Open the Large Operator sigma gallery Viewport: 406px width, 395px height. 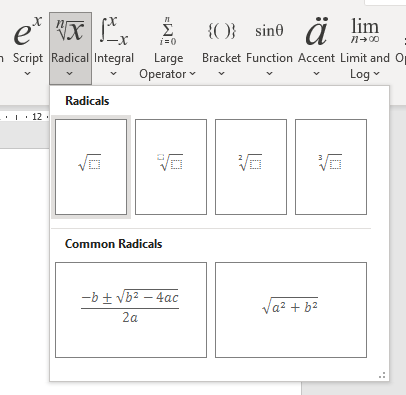pos(168,47)
